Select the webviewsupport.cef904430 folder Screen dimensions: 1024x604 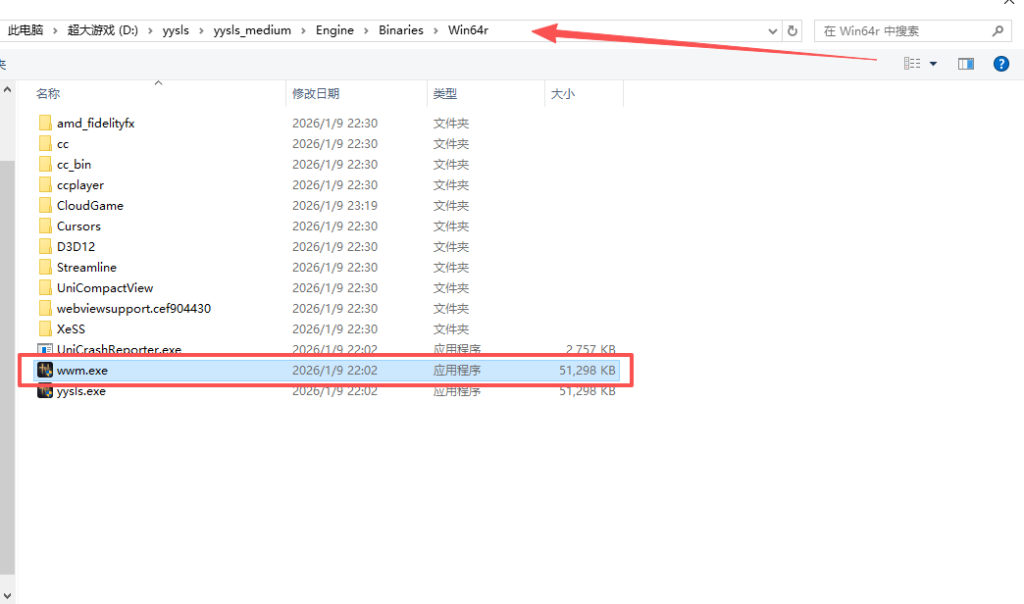(x=133, y=309)
